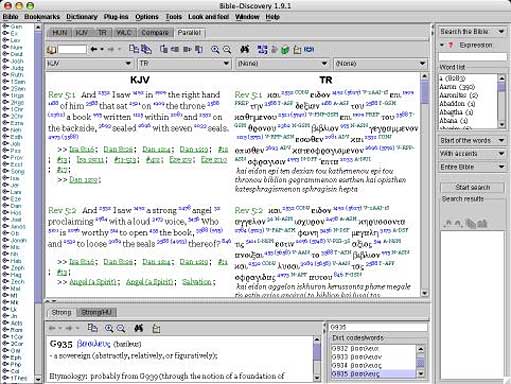Open the Plug-ins menu
Viewport: 511px width, 384px height.
tap(116, 17)
